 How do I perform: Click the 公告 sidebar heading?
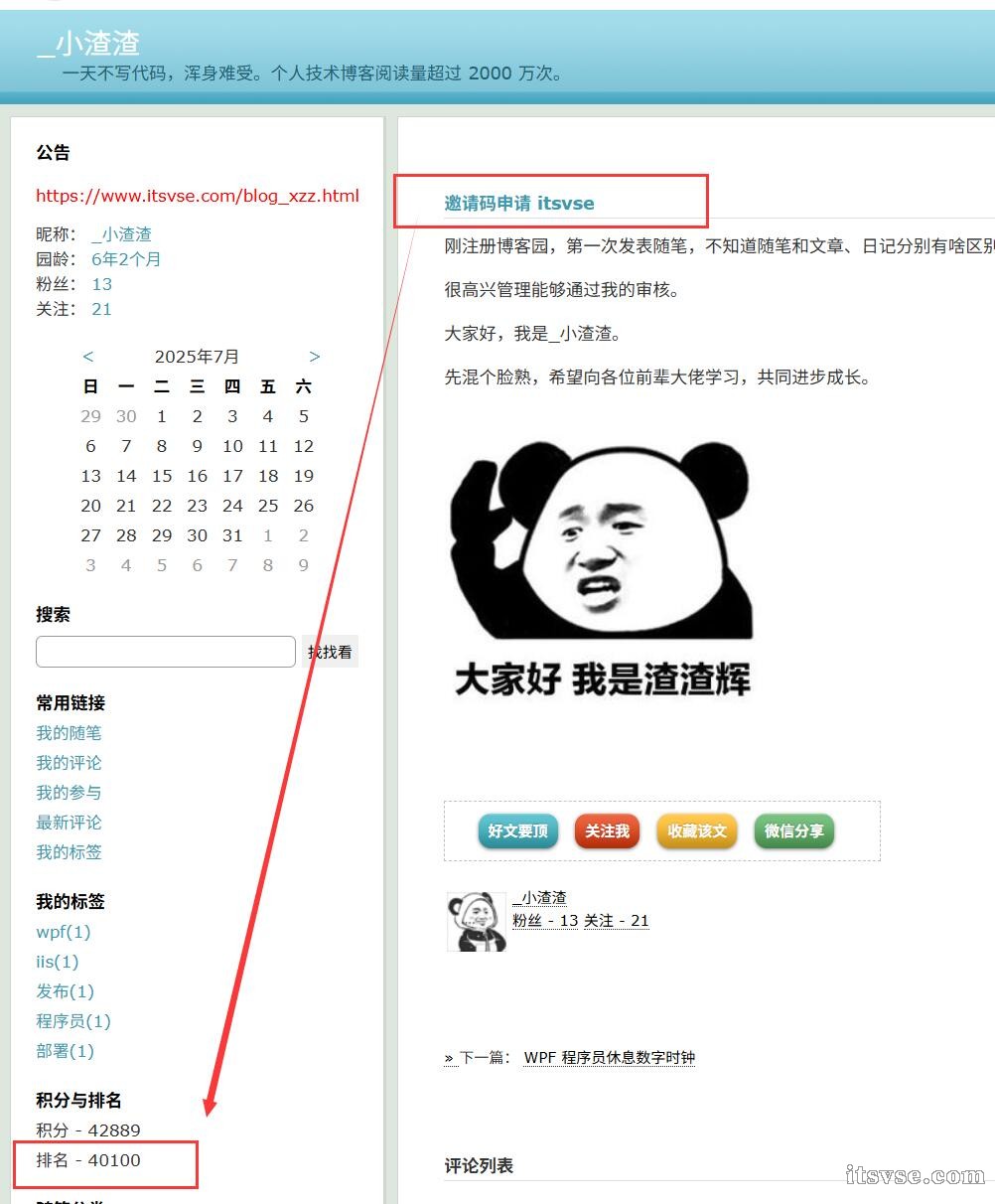click(54, 153)
